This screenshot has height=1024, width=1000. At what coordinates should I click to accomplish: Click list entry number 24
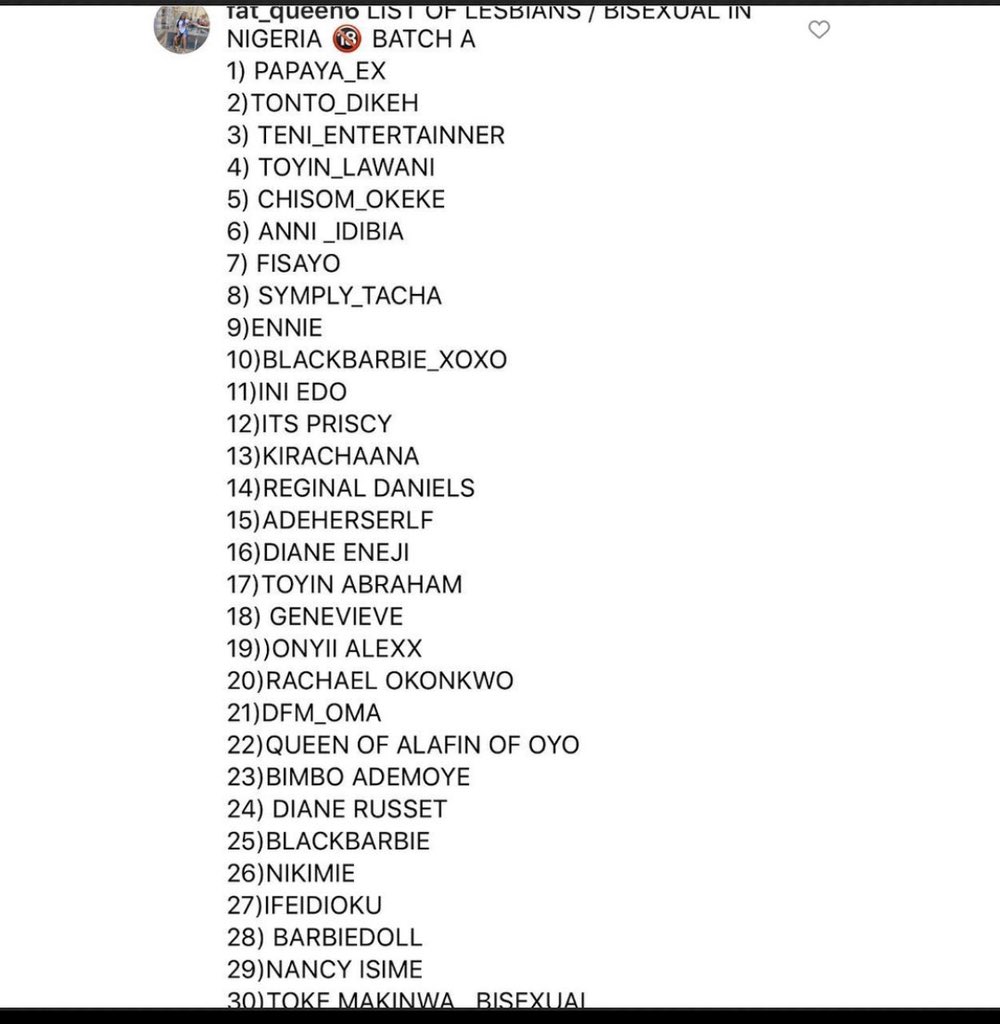tap(337, 809)
